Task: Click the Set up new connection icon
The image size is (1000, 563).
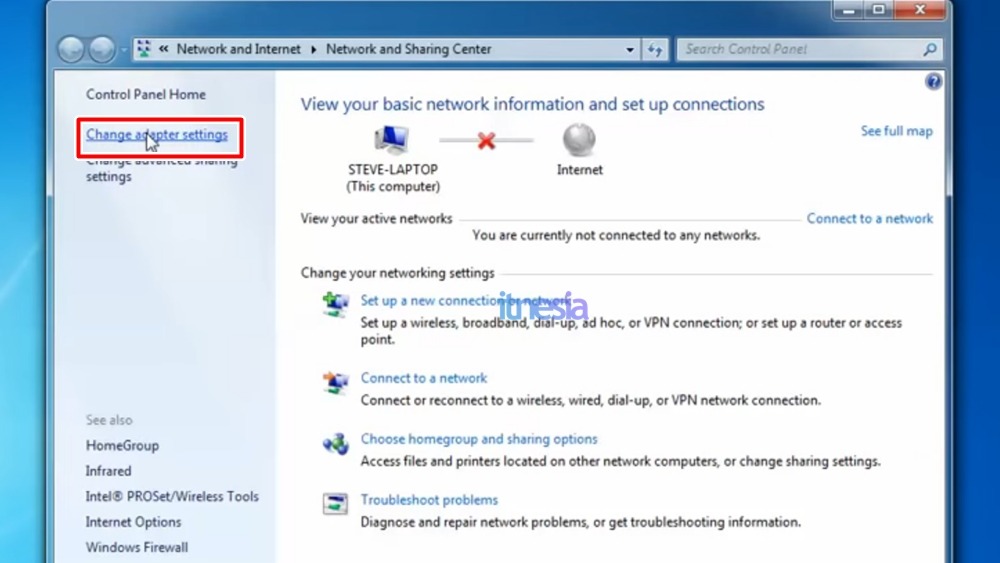Action: coord(335,304)
